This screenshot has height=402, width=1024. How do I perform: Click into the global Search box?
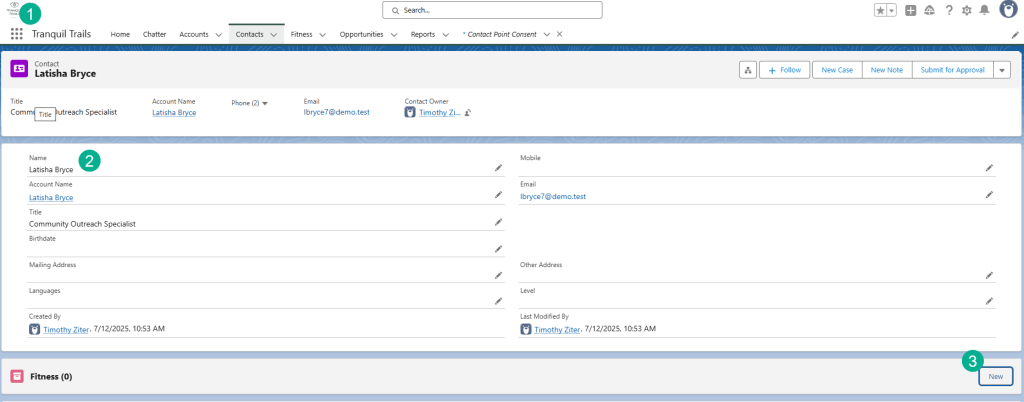[492, 10]
